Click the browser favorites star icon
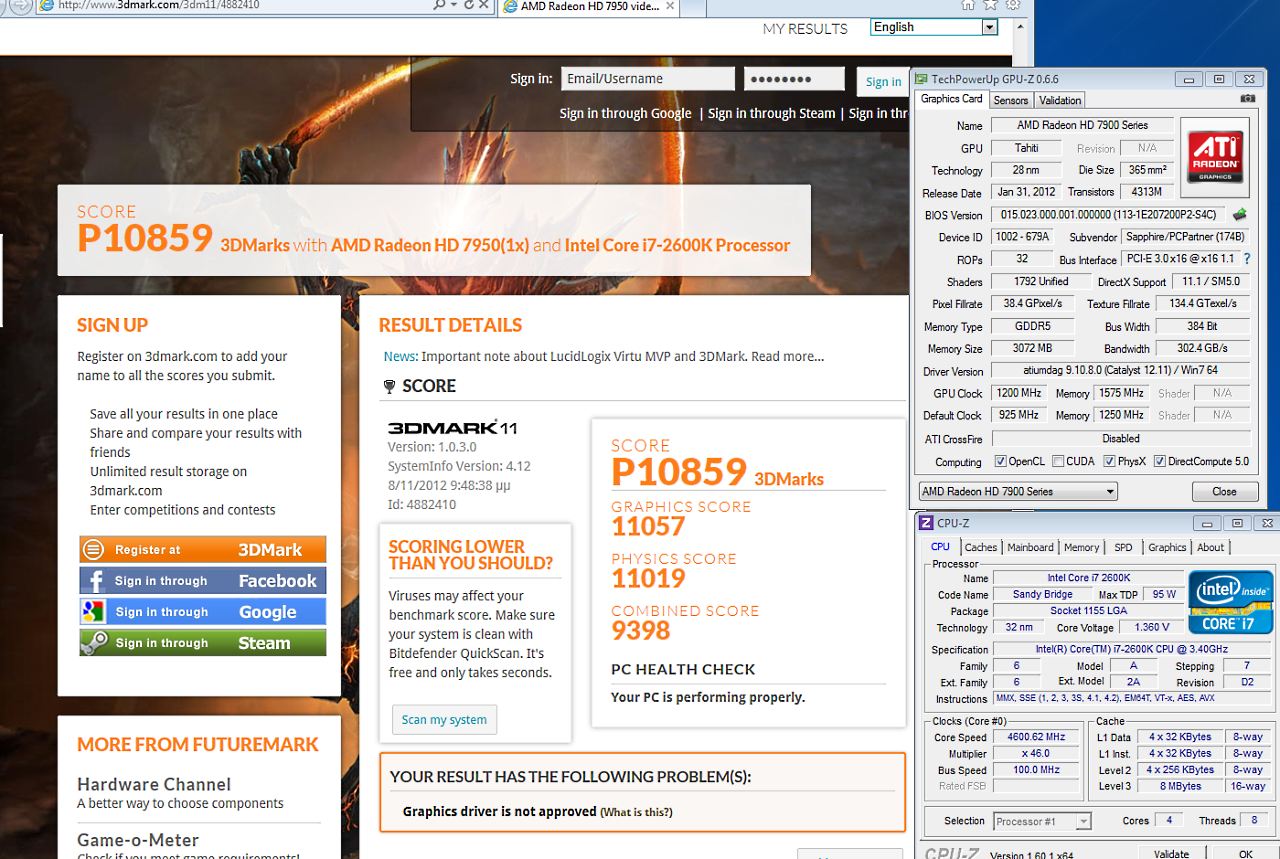The width and height of the screenshot is (1280, 859). click(x=990, y=5)
